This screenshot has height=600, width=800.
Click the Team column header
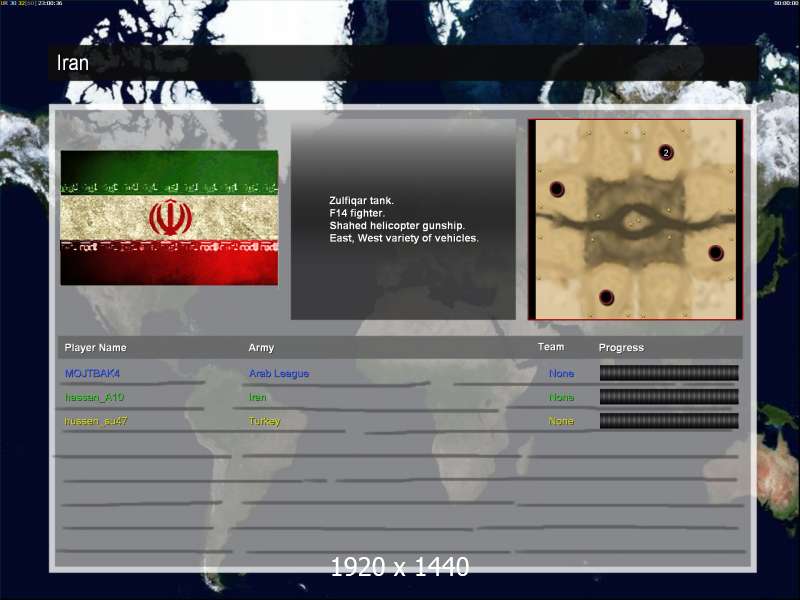[551, 347]
